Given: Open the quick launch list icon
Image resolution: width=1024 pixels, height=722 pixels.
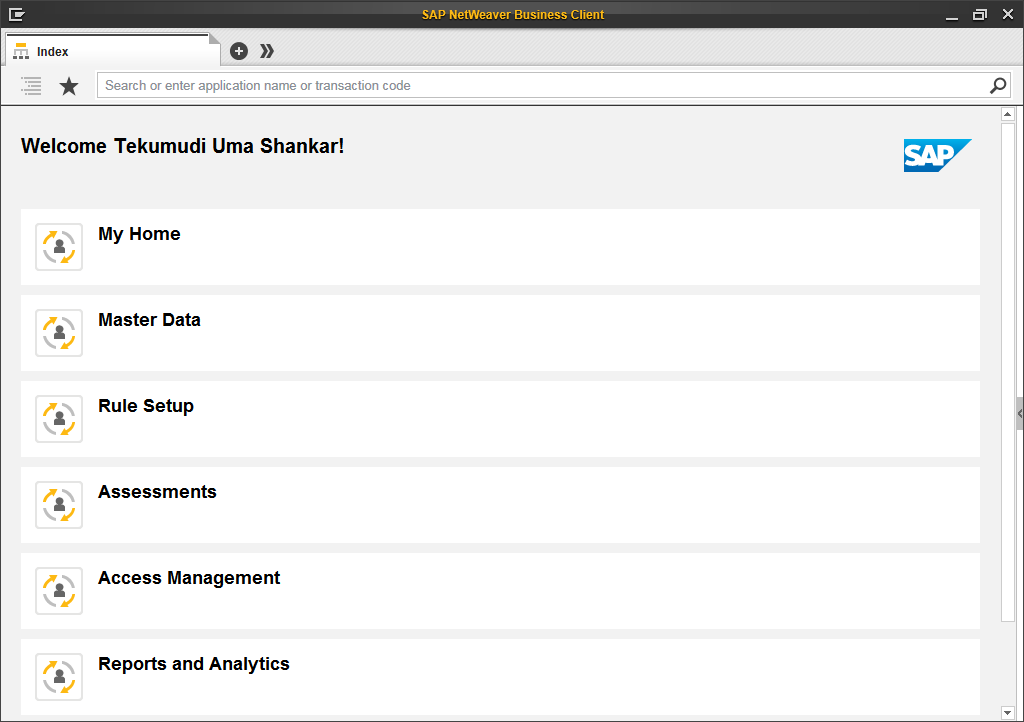Looking at the screenshot, I should tap(30, 86).
